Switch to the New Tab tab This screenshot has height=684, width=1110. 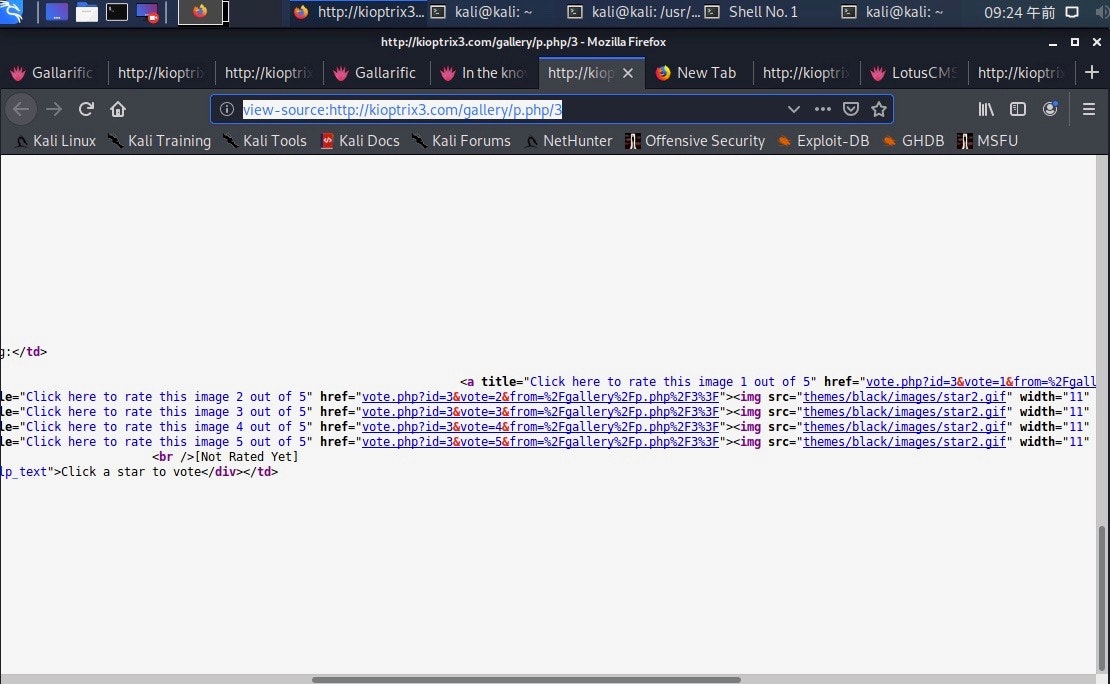699,73
